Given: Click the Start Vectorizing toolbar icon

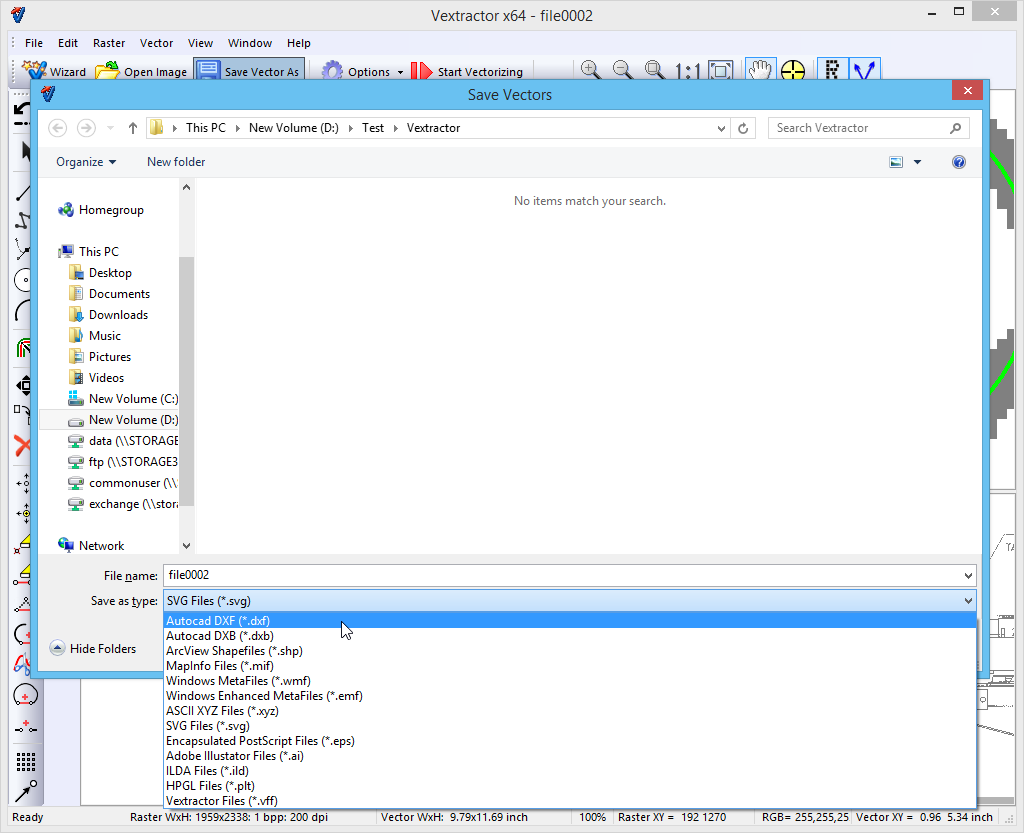Looking at the screenshot, I should [422, 71].
